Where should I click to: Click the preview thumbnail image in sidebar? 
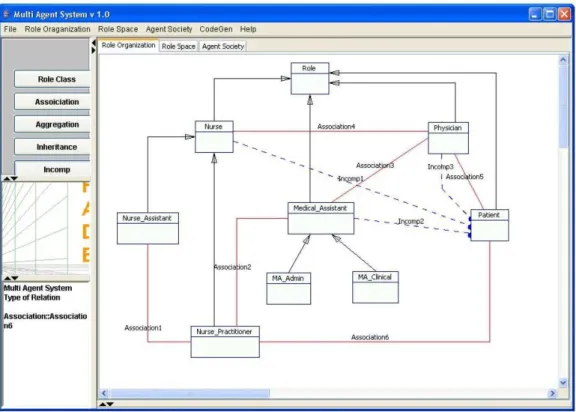click(46, 228)
